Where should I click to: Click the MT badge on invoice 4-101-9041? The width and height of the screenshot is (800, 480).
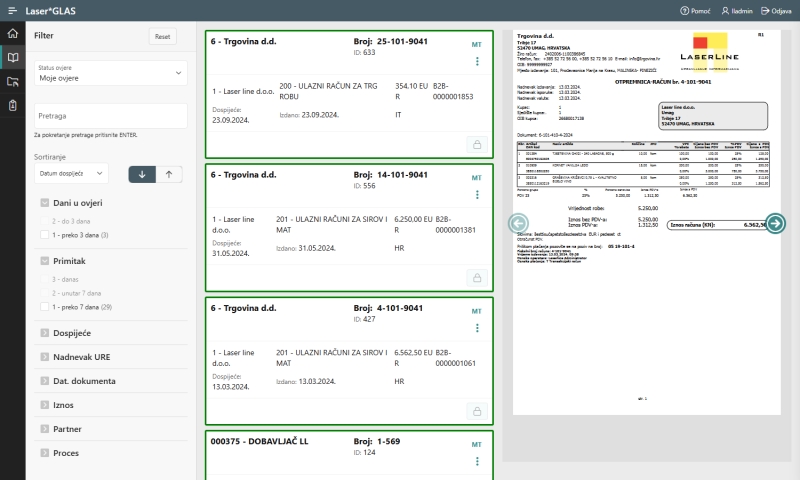[x=477, y=311]
